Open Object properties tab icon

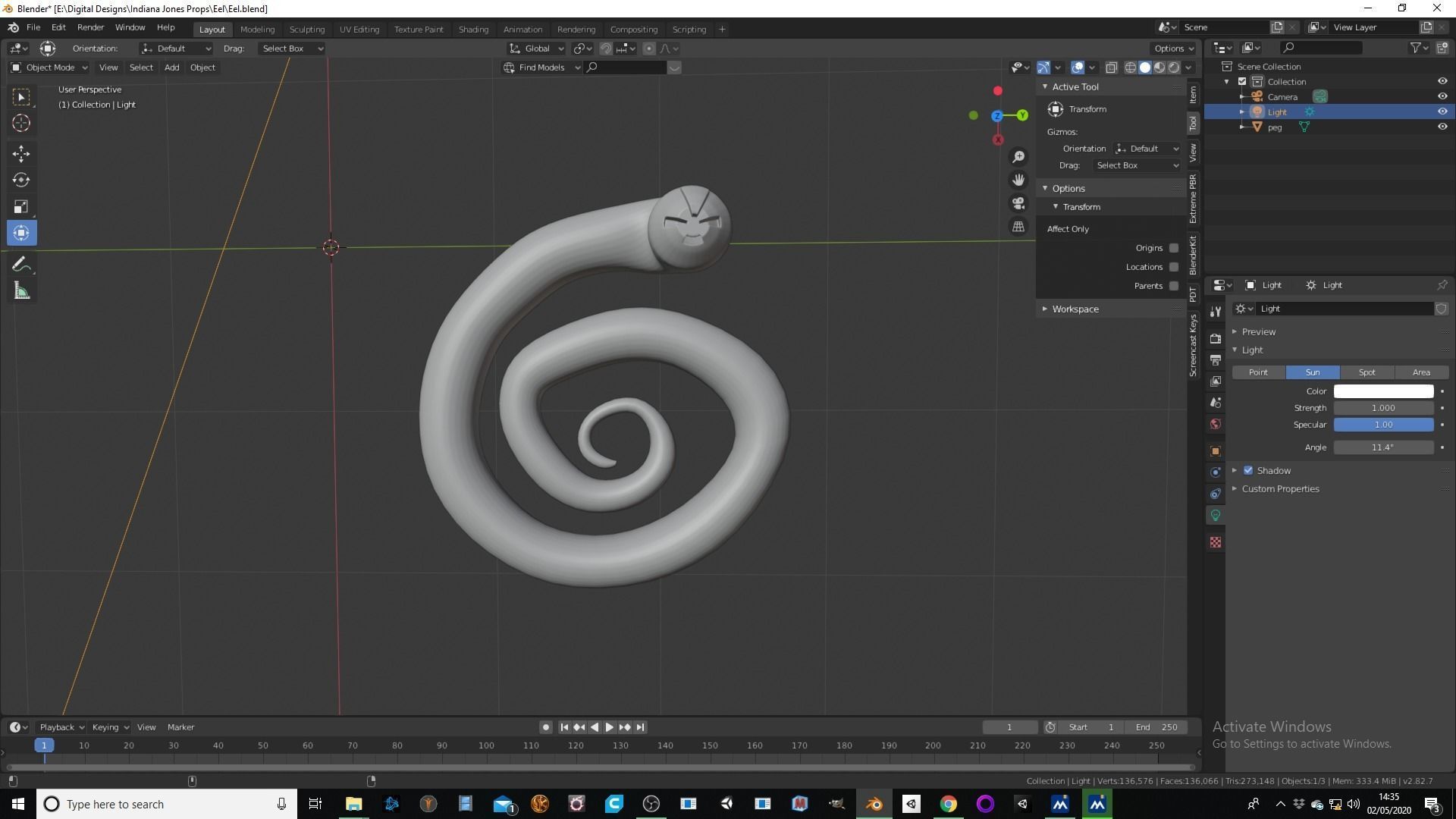(1216, 451)
